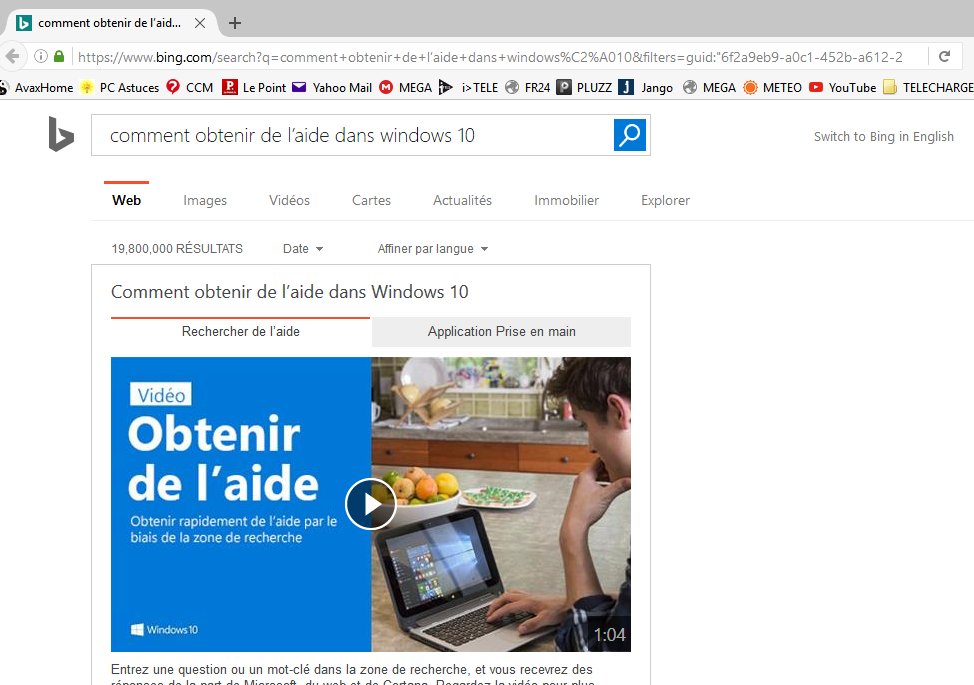Expand the Date filter dropdown
The image size is (974, 685).
click(303, 248)
